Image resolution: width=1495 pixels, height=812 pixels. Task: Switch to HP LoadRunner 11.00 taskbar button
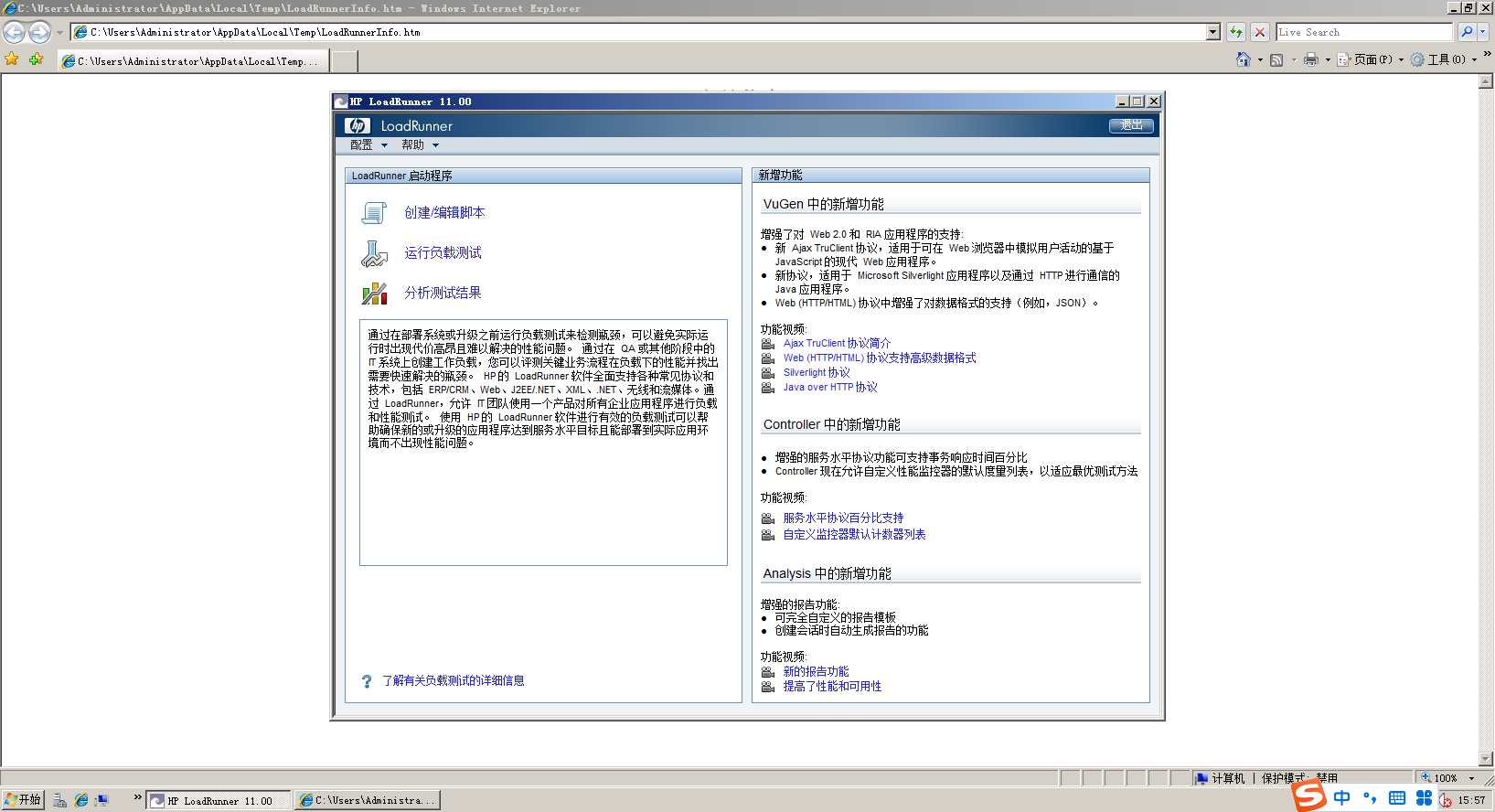219,801
